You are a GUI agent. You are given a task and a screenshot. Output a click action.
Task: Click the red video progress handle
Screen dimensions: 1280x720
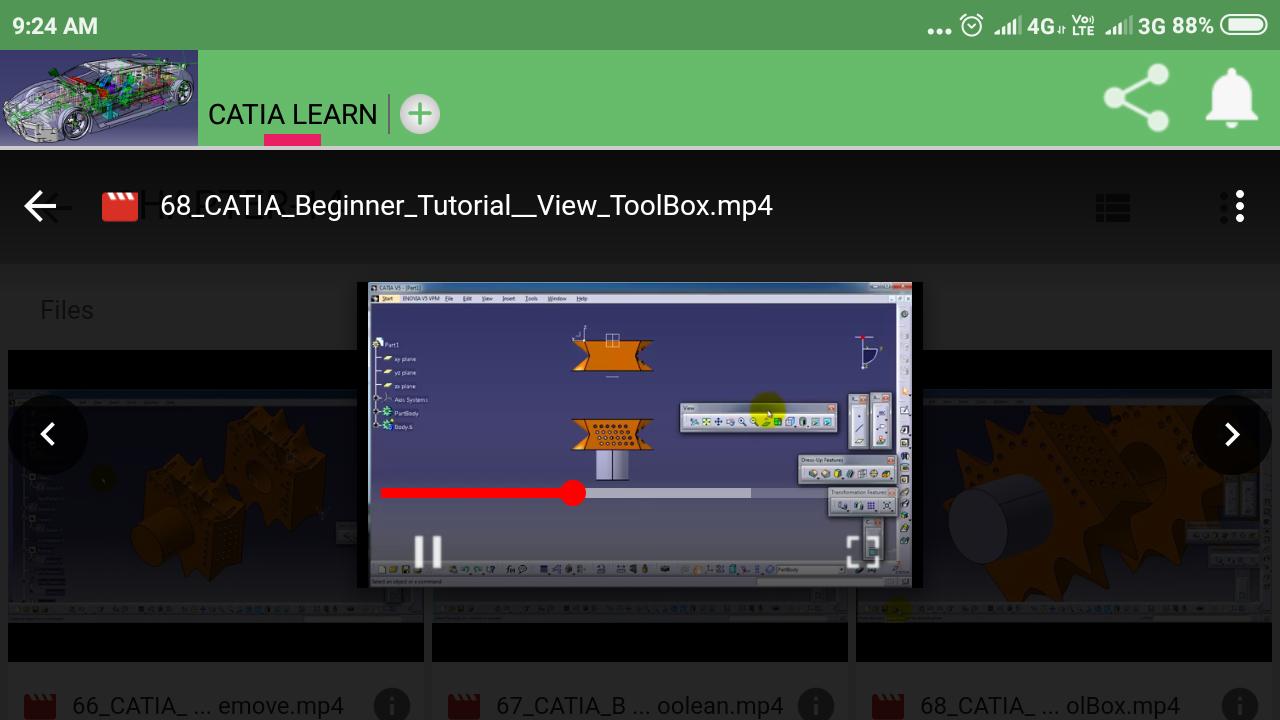point(572,492)
